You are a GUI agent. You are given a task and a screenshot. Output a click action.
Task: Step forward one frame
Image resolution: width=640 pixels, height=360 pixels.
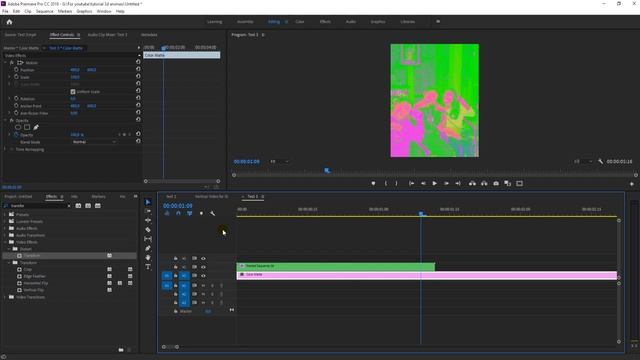447,184
